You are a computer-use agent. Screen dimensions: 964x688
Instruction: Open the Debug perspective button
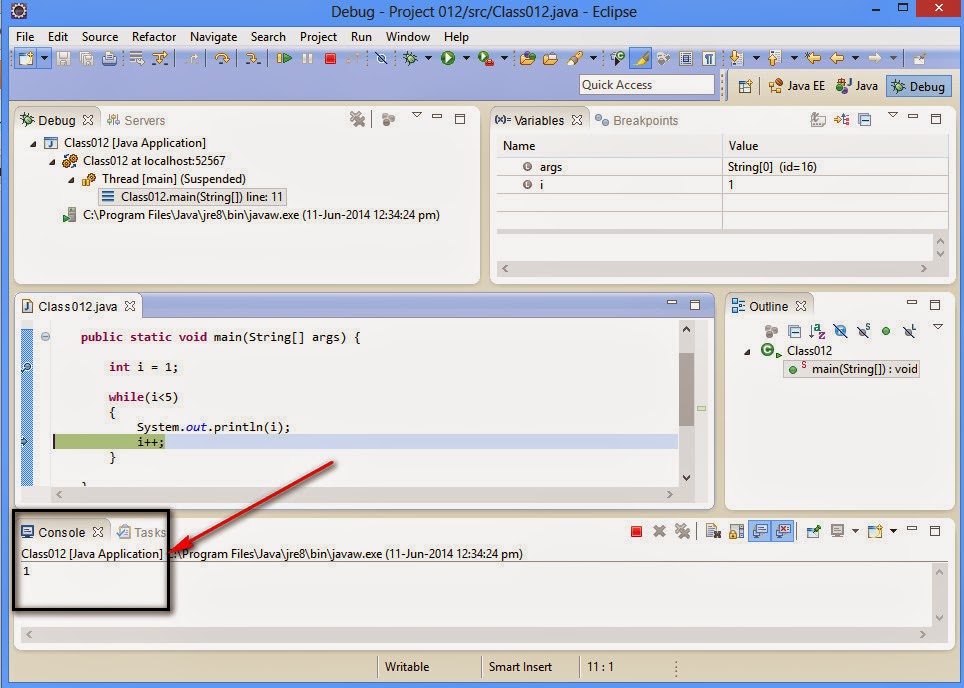pos(919,86)
